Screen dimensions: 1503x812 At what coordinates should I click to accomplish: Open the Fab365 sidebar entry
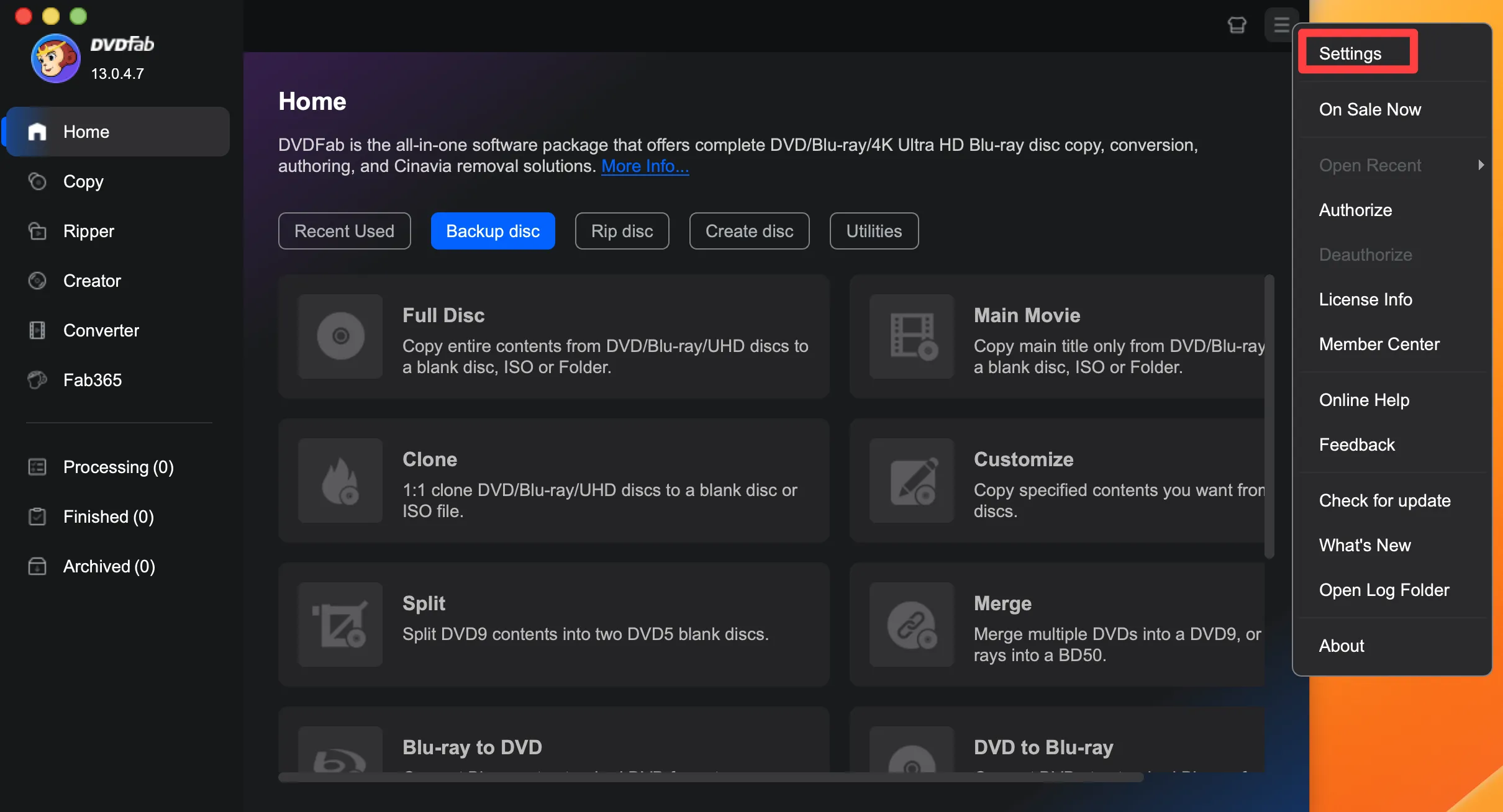92,380
